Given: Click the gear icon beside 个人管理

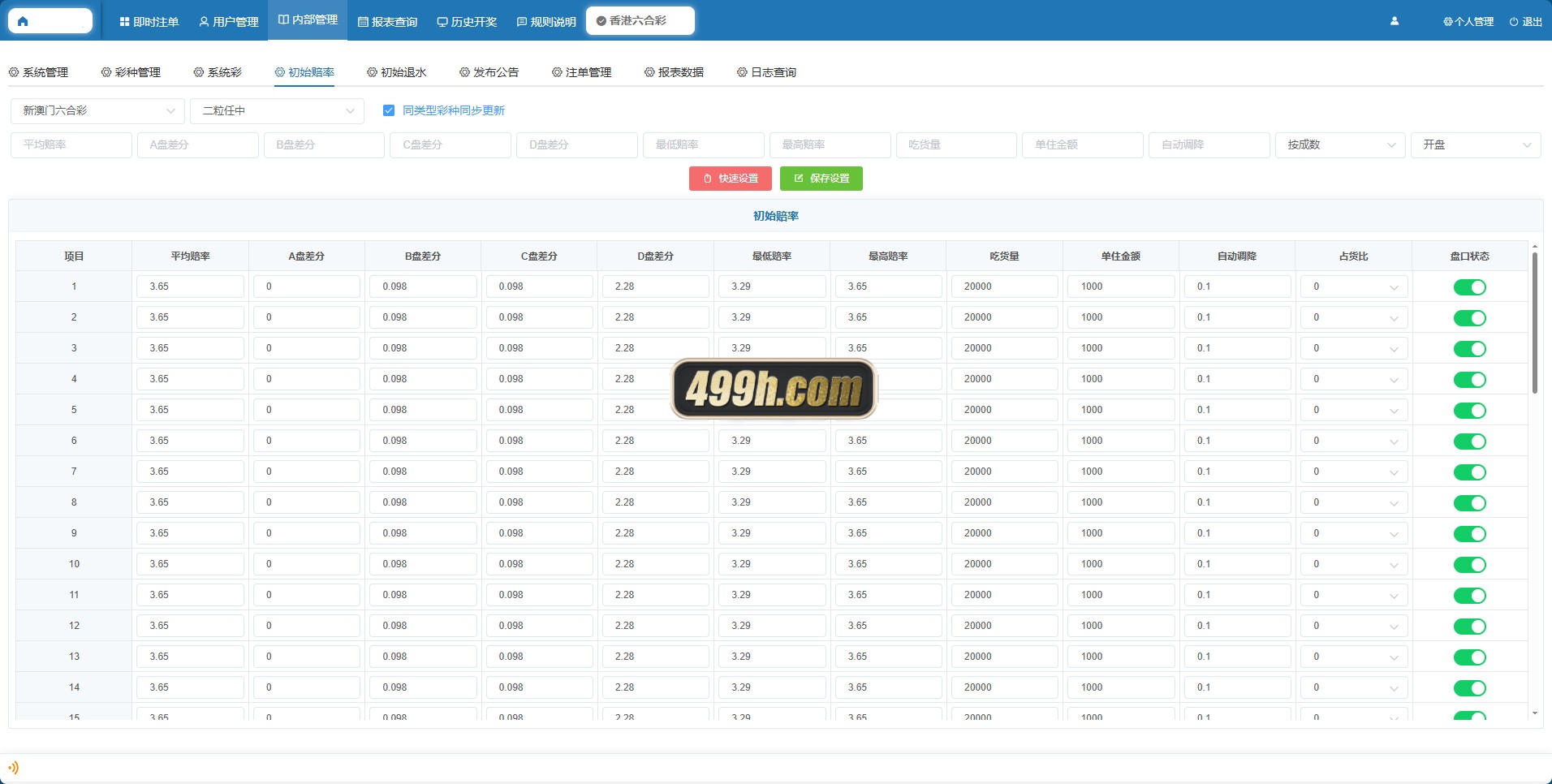Looking at the screenshot, I should point(1448,22).
